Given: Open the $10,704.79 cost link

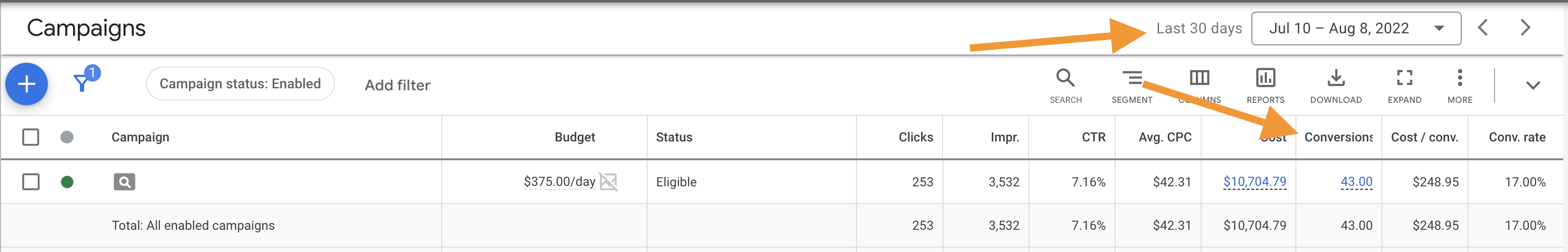Looking at the screenshot, I should (1254, 182).
